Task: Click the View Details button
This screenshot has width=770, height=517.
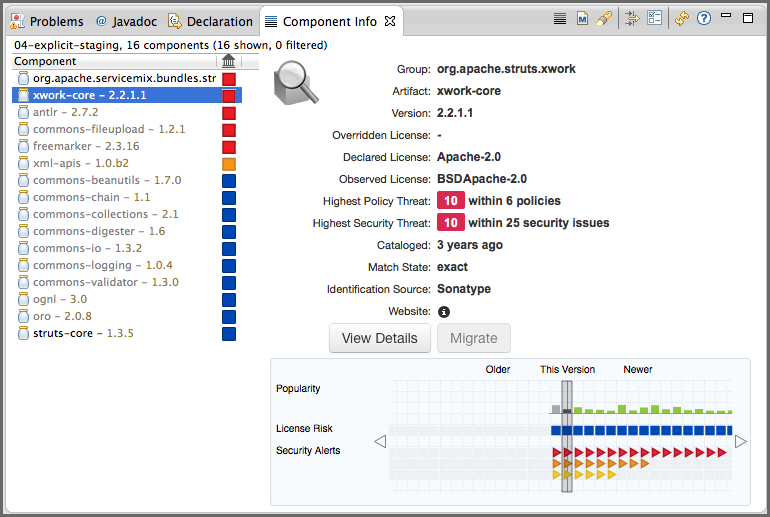Action: [380, 338]
